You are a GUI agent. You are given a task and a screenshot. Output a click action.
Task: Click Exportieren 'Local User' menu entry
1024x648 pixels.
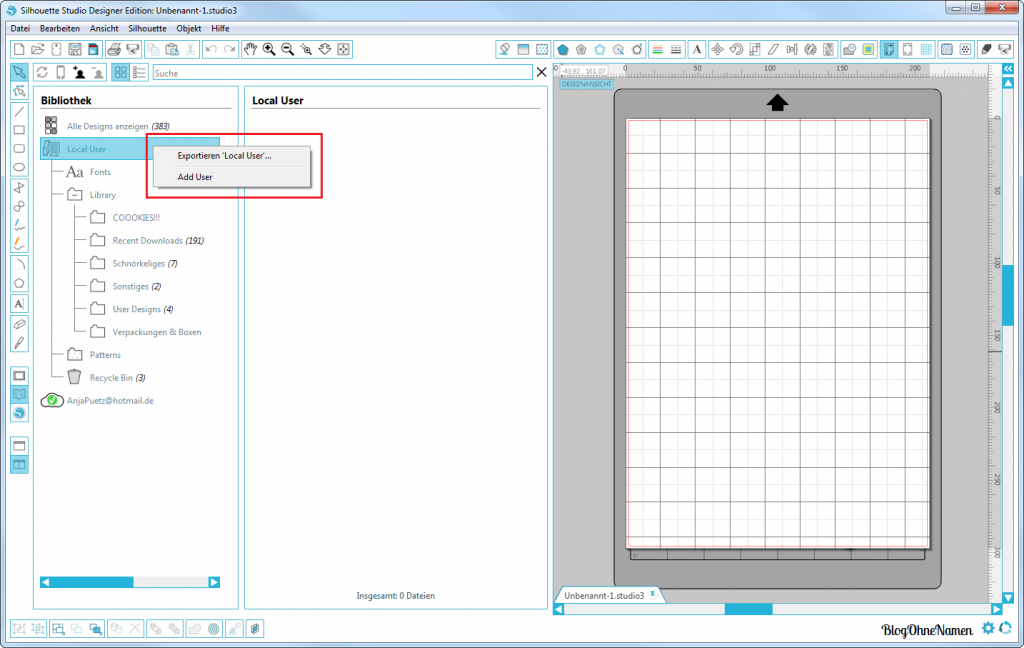pyautogui.click(x=224, y=156)
